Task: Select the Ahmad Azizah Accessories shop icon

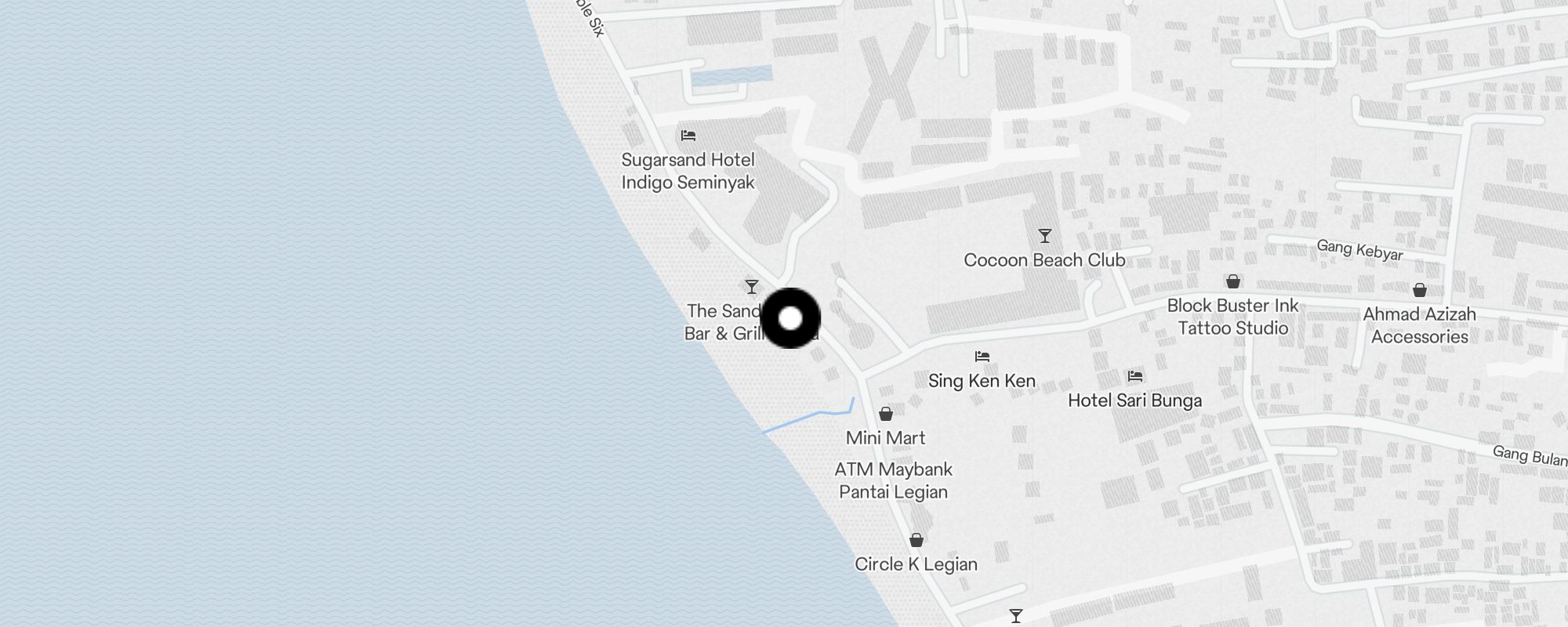Action: click(1420, 290)
